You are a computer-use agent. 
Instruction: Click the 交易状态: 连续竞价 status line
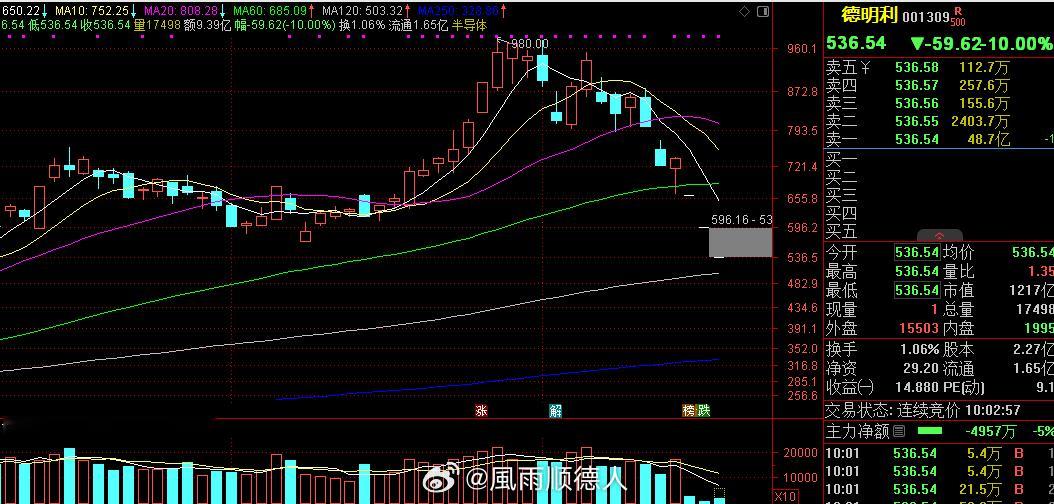pyautogui.click(x=923, y=410)
